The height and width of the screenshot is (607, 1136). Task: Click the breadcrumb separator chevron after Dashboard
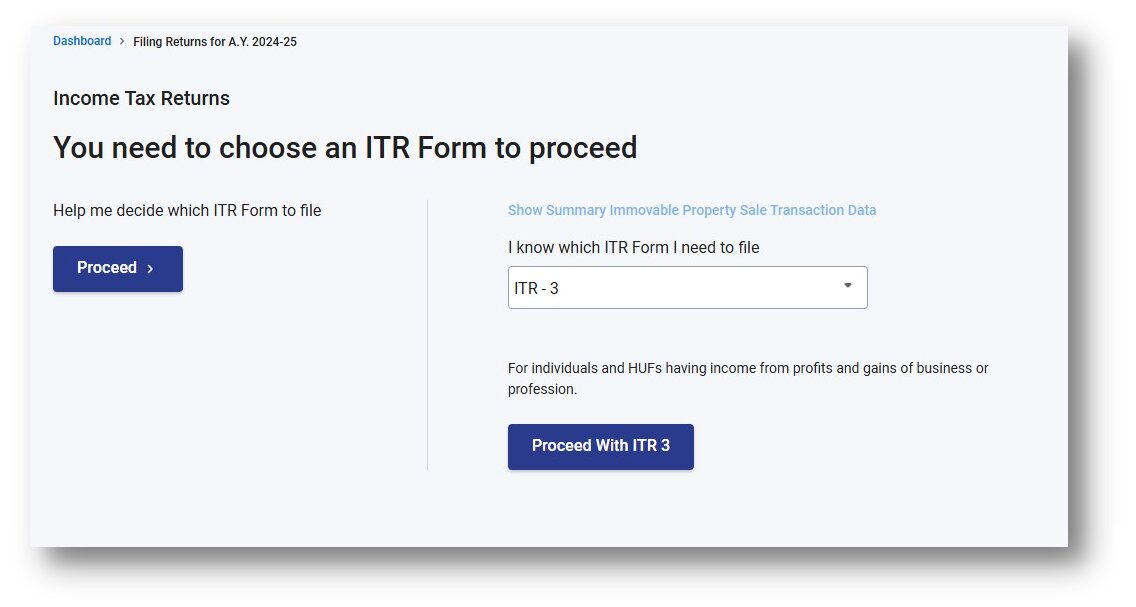(122, 41)
